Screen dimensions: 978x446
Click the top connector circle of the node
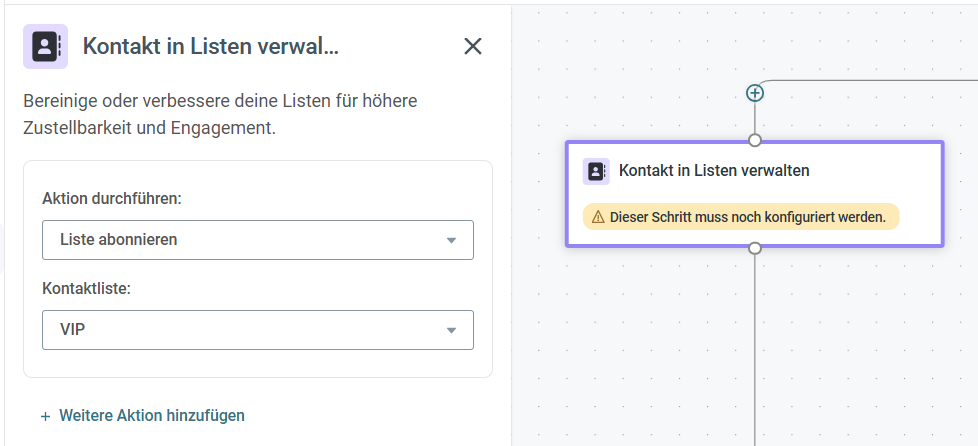tap(755, 140)
